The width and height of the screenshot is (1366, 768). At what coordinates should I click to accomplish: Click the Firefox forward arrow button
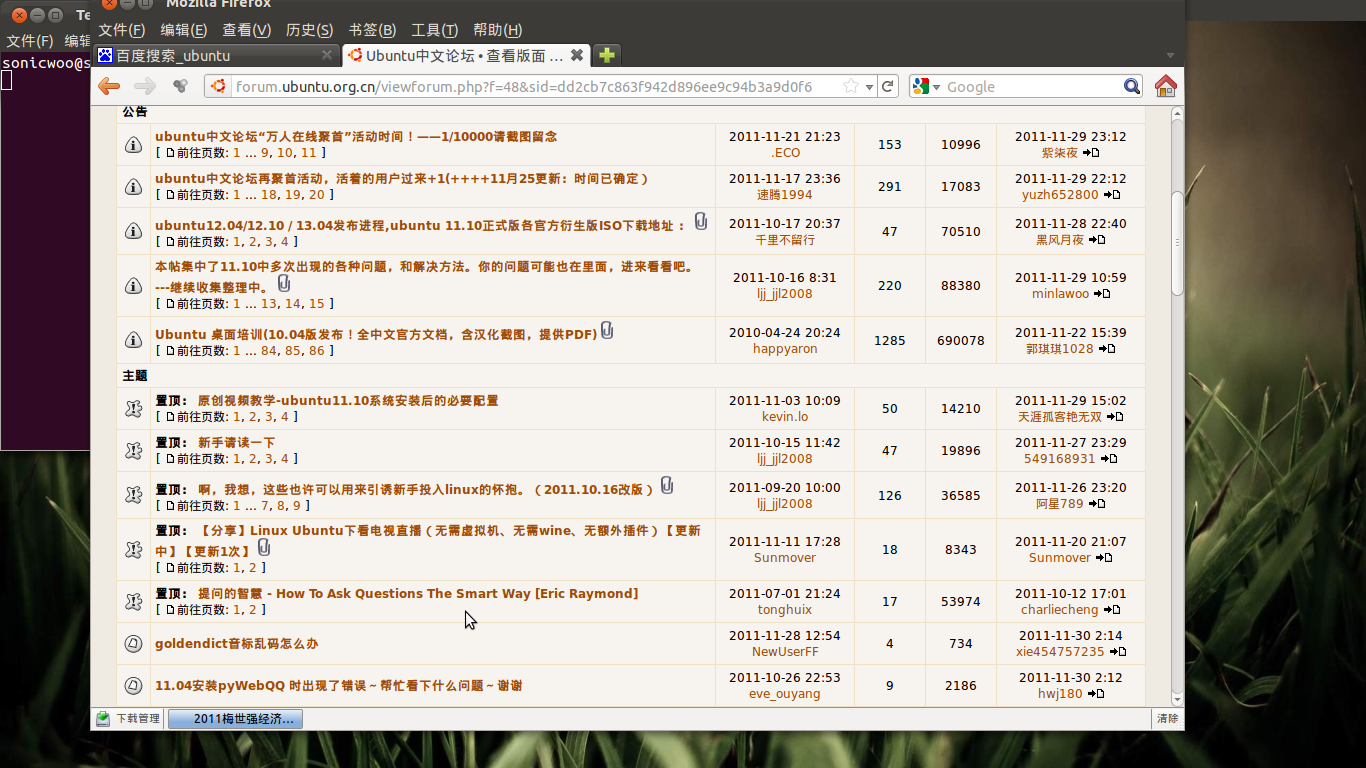145,86
